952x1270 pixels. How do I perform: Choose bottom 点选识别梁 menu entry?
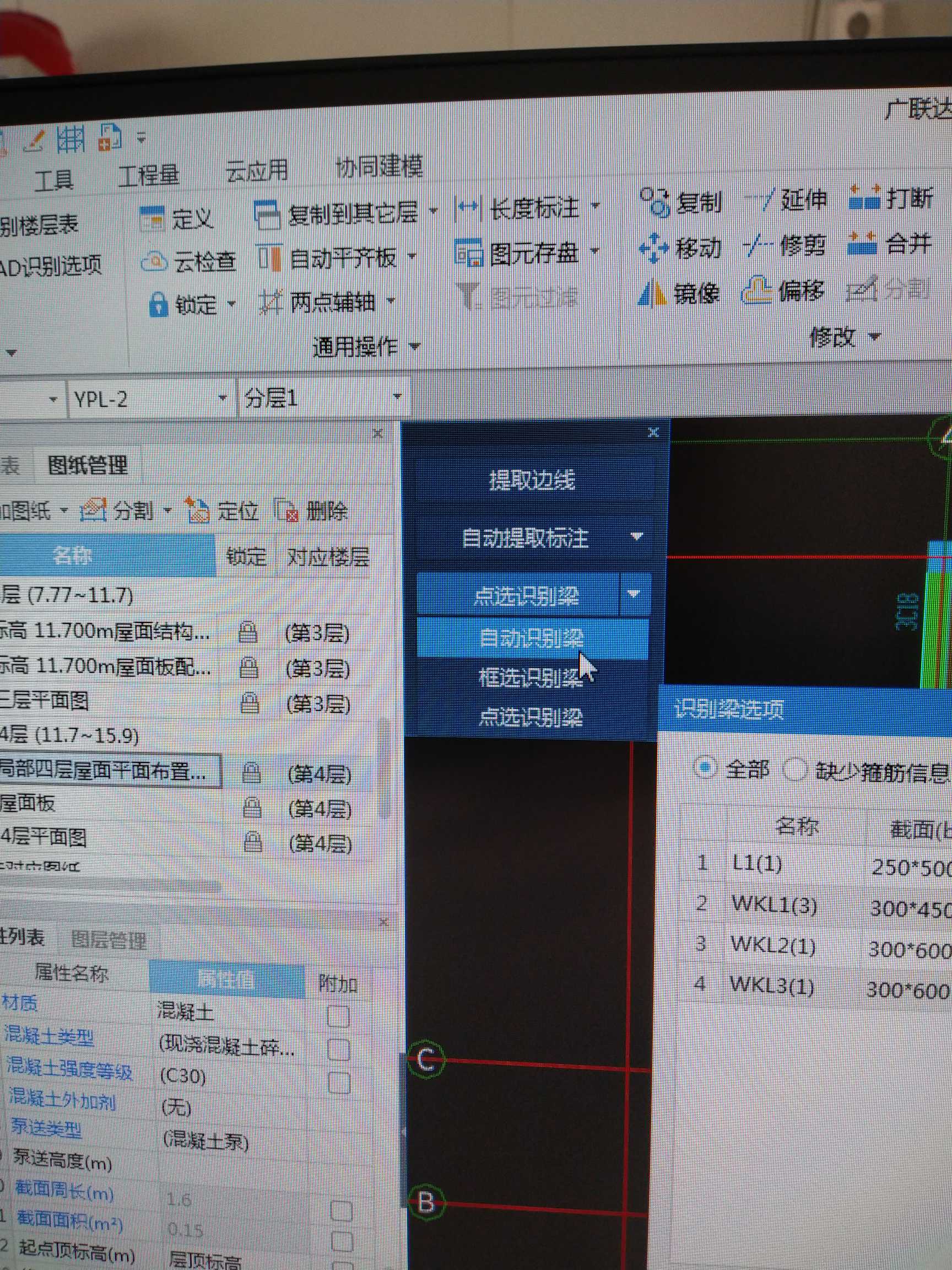(x=531, y=717)
